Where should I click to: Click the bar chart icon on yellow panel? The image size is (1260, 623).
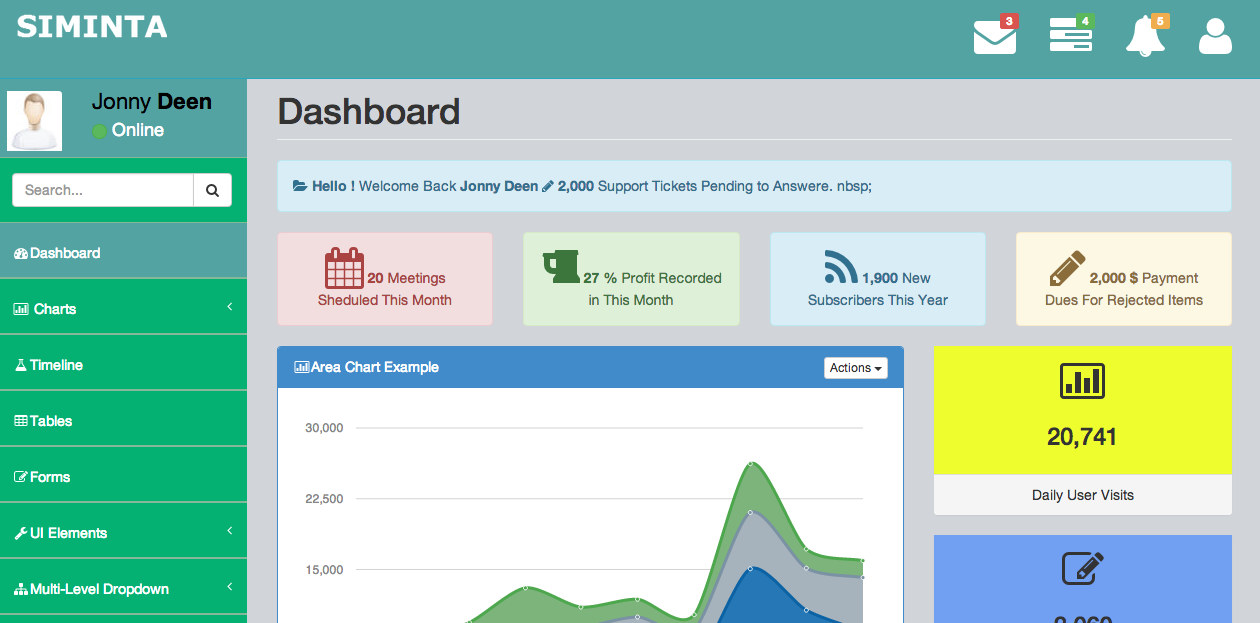point(1082,381)
